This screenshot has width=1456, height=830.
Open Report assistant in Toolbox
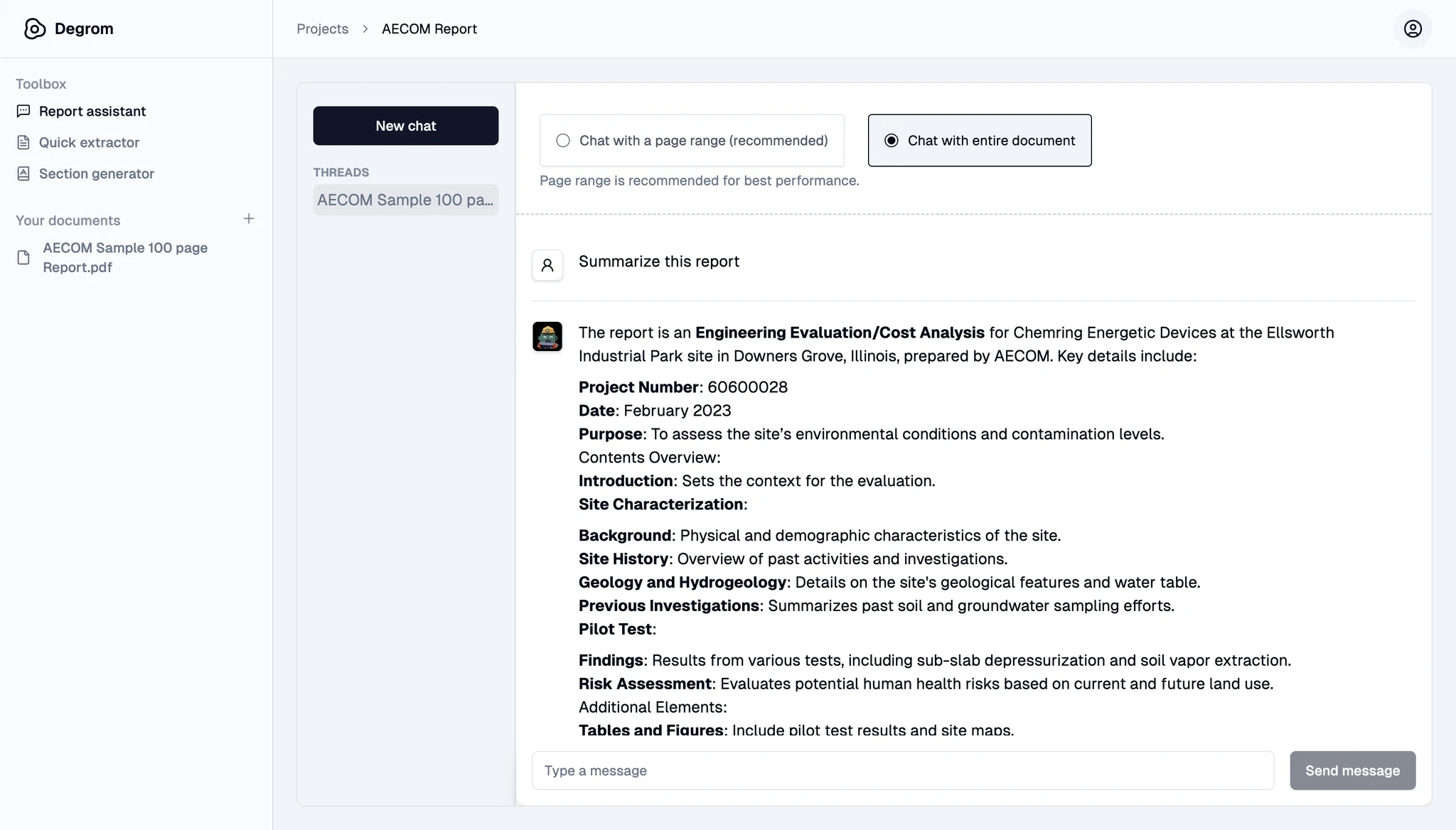(92, 111)
